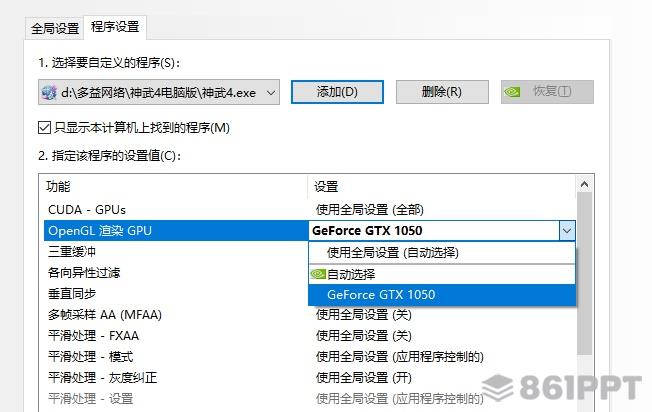Click the 删除(R) button
This screenshot has height=412, width=652.
tap(442, 91)
